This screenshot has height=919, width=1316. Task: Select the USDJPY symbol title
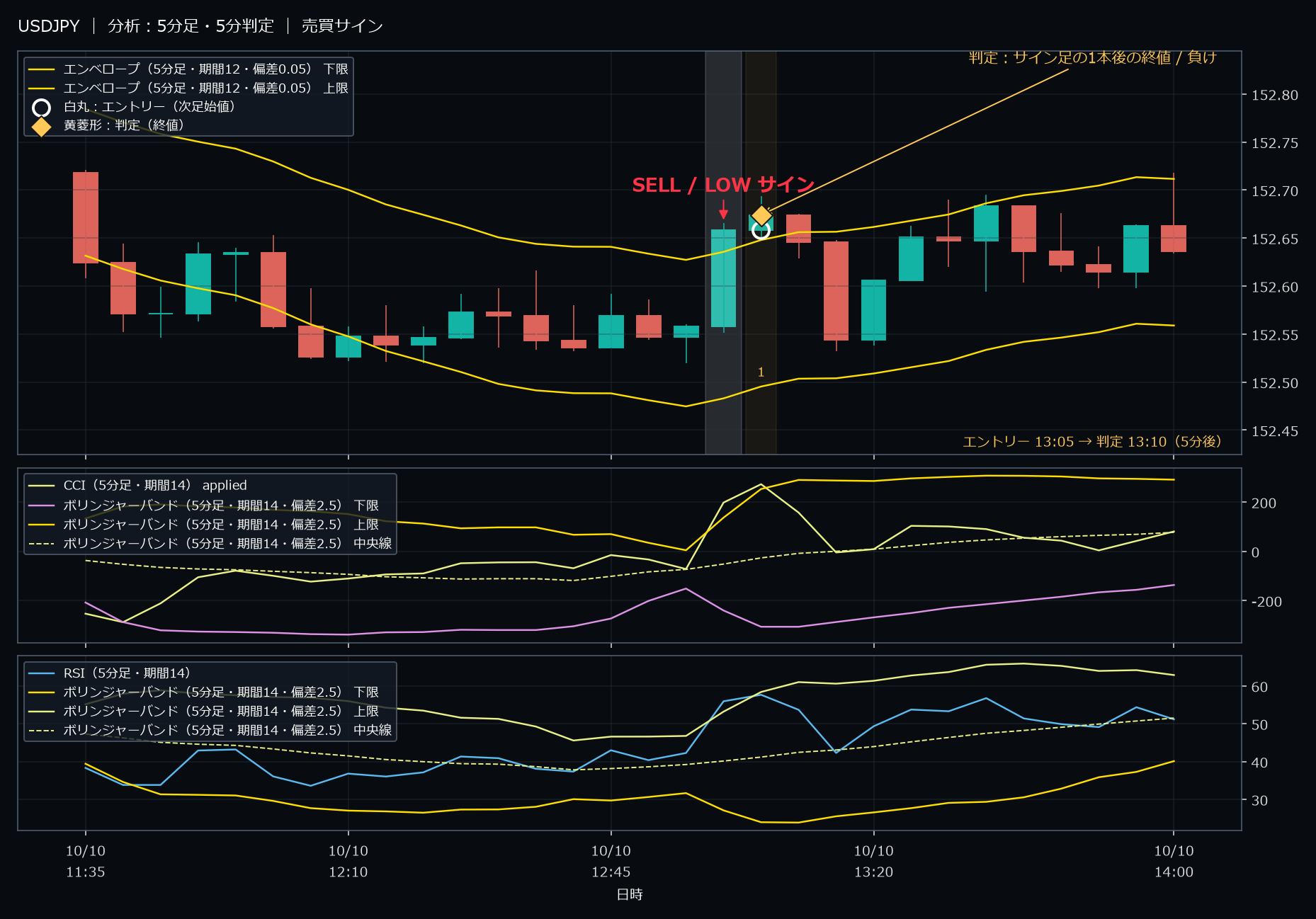coord(49,26)
